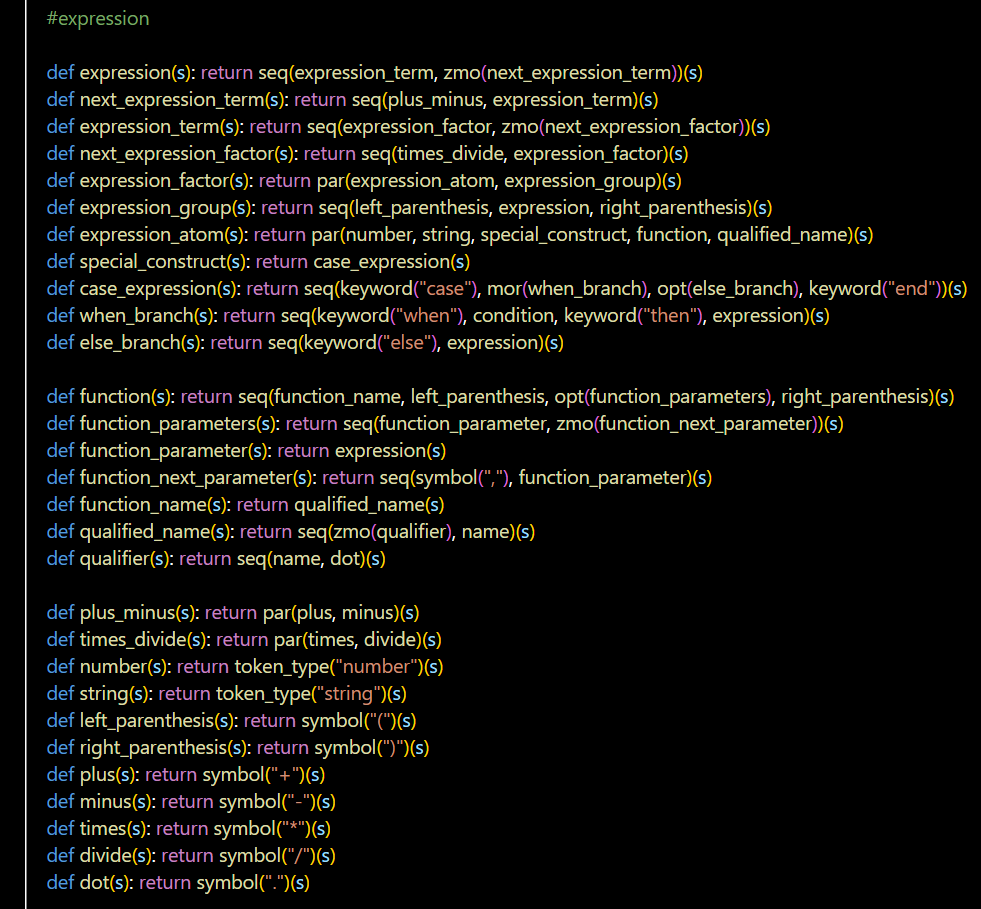
Task: Click the 'def plus(s)' definition name
Action: pyautogui.click(x=98, y=773)
